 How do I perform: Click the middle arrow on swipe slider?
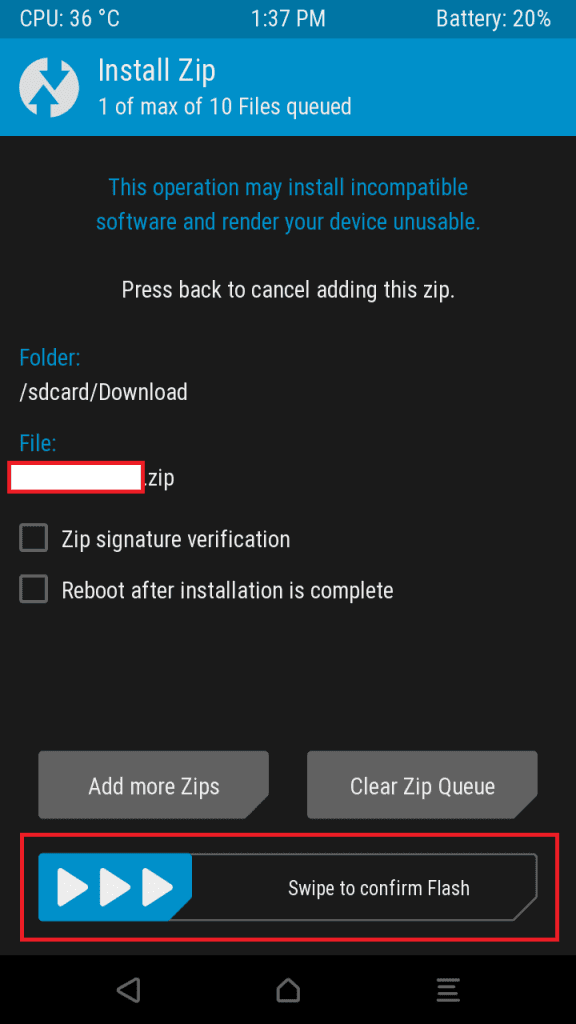(x=115, y=888)
